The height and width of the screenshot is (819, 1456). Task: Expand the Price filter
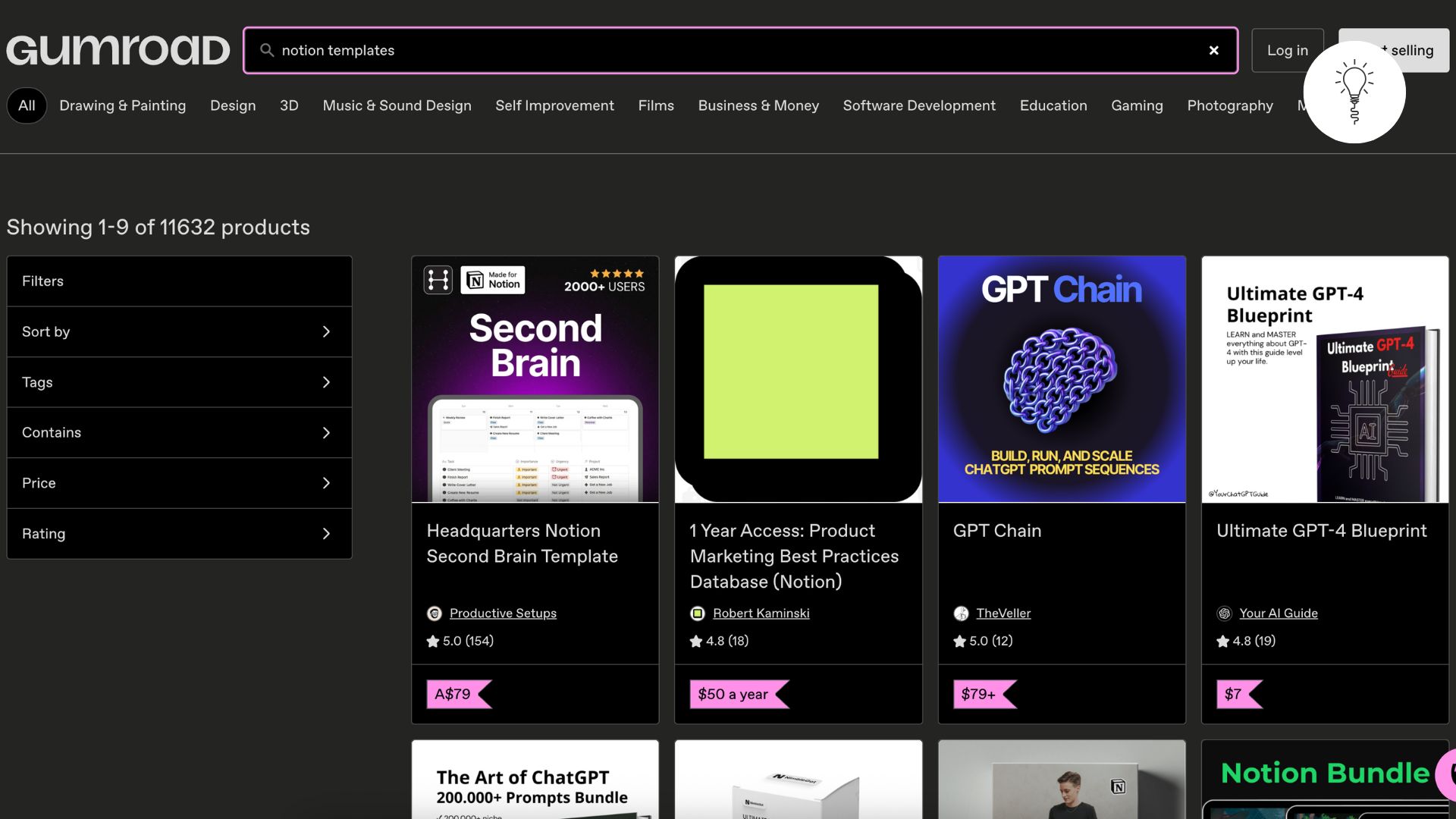tap(179, 483)
